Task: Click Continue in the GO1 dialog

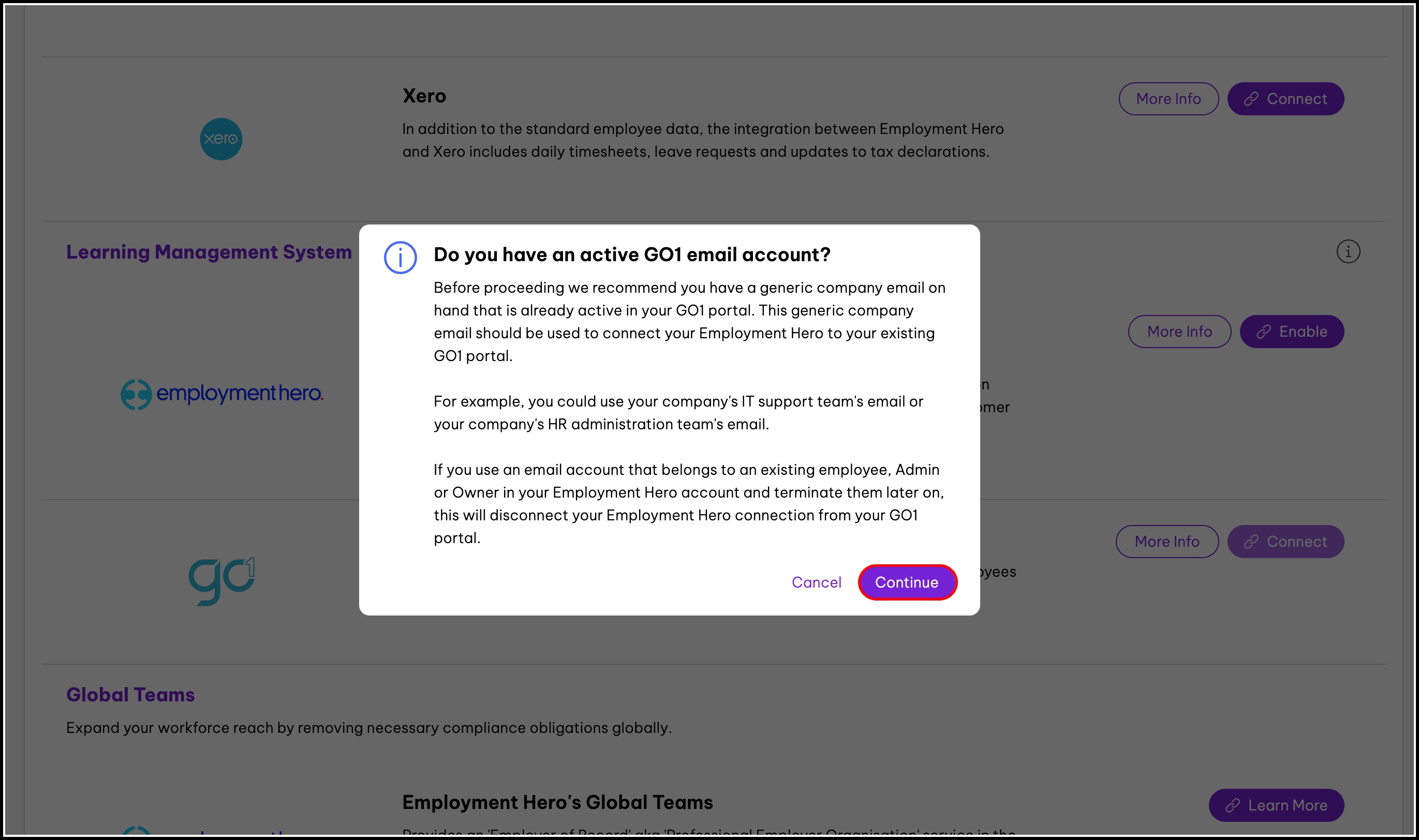Action: point(907,582)
